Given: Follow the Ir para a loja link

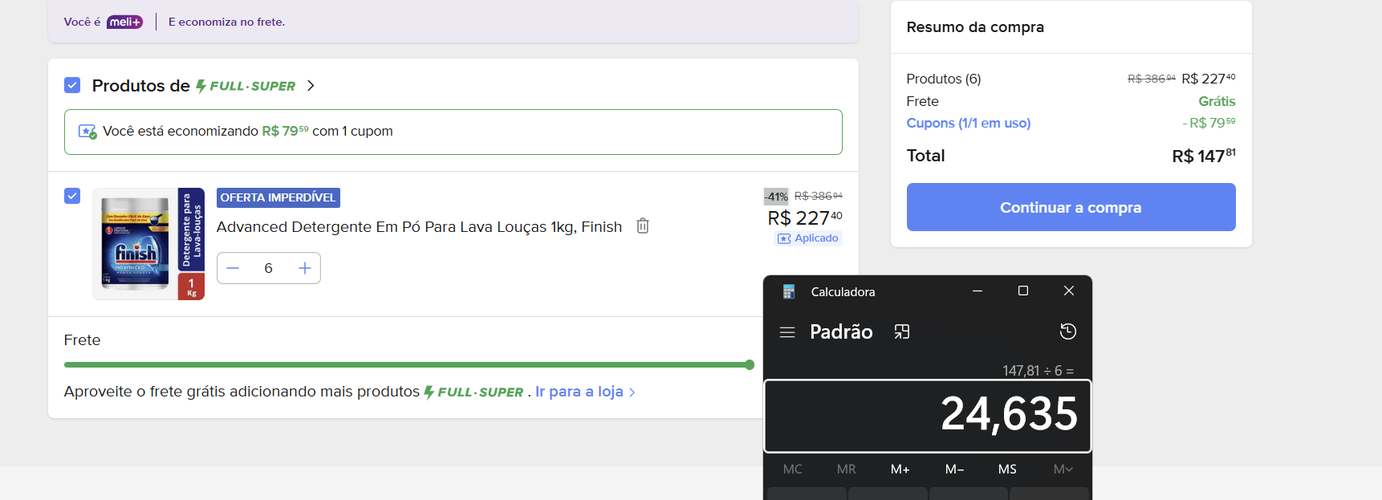Looking at the screenshot, I should pos(585,392).
